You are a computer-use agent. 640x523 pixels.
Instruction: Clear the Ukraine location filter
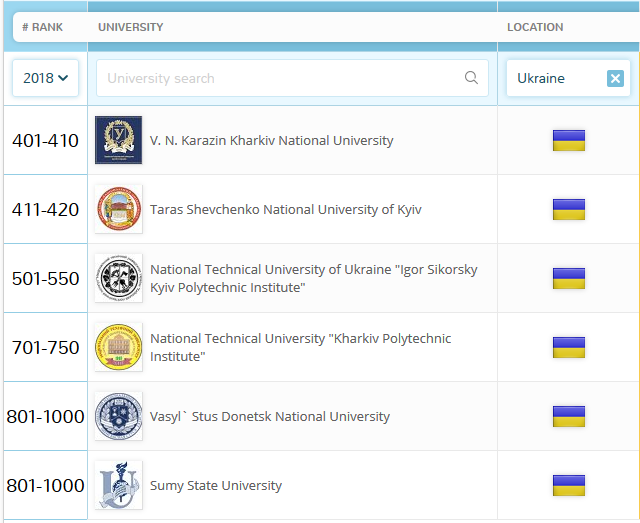(x=615, y=78)
